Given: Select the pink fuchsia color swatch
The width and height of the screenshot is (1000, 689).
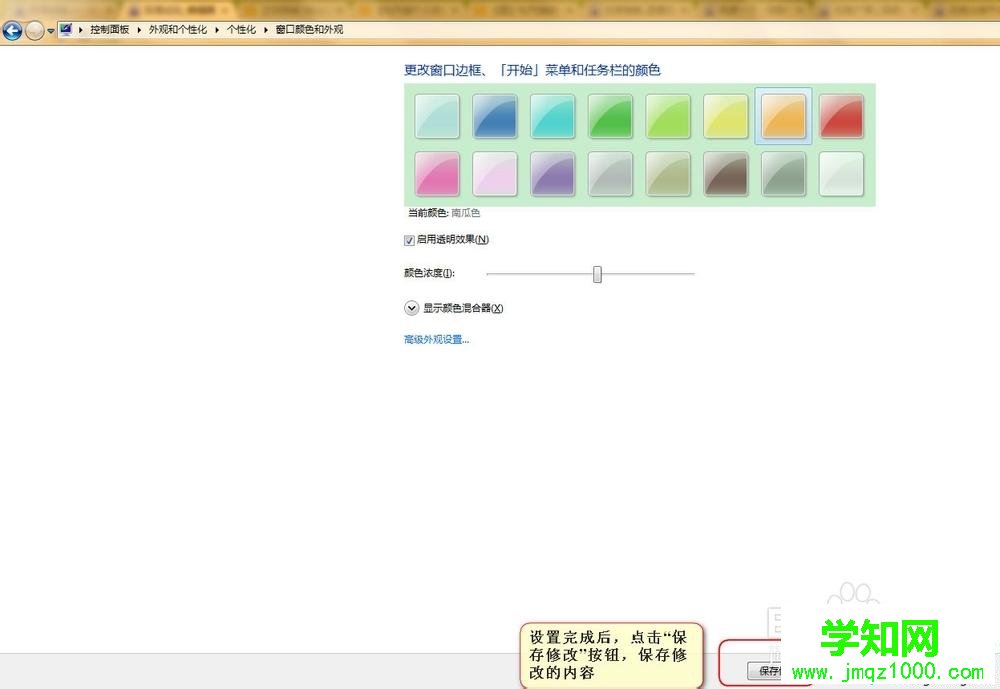Looking at the screenshot, I should point(437,172).
